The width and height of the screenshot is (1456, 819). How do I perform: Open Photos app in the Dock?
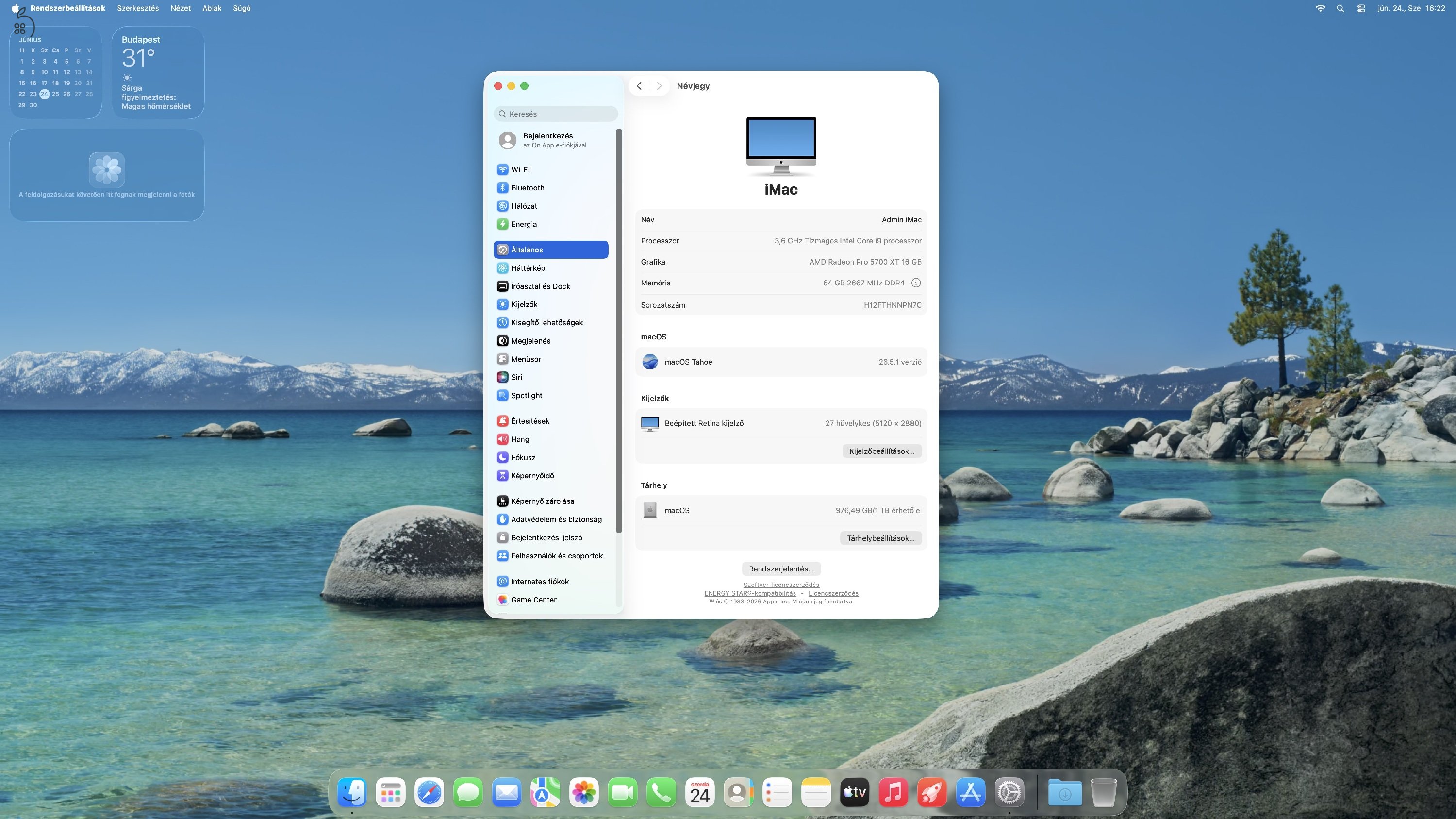(x=584, y=792)
